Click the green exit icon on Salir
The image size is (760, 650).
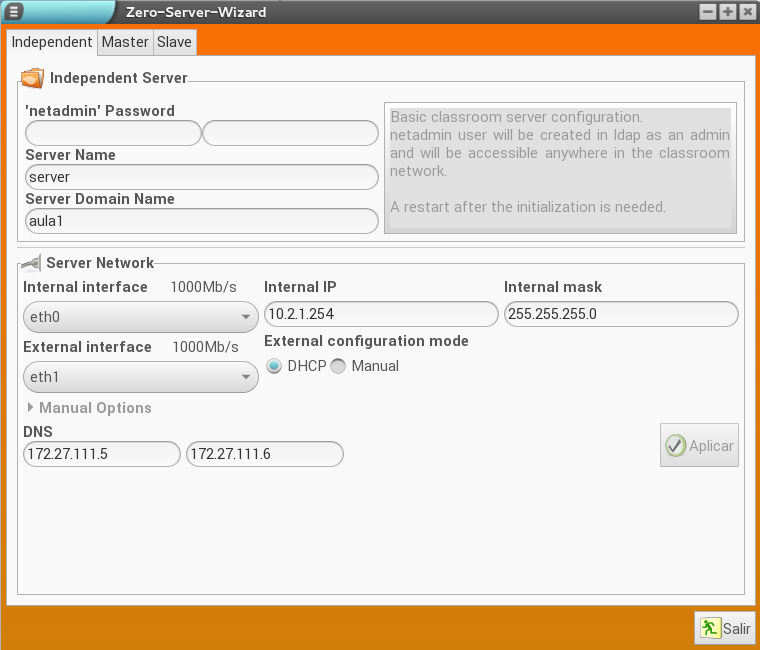[709, 629]
